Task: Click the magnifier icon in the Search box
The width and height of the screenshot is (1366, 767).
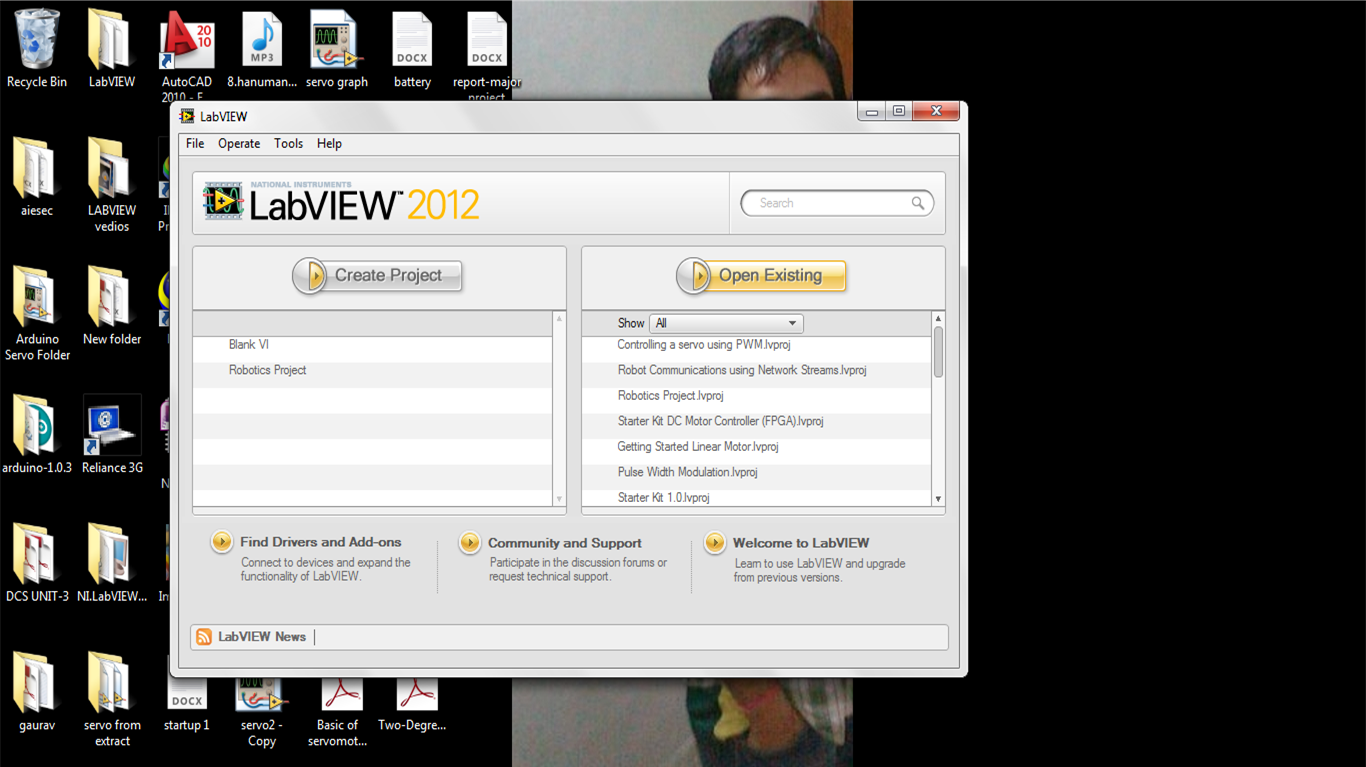Action: pos(918,202)
